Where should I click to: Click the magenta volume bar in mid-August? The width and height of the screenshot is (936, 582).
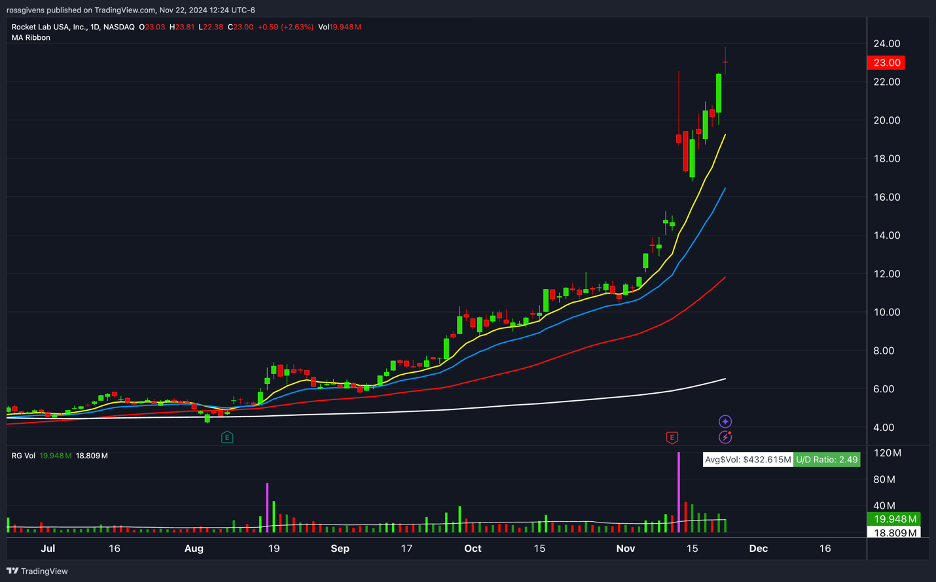[267, 508]
